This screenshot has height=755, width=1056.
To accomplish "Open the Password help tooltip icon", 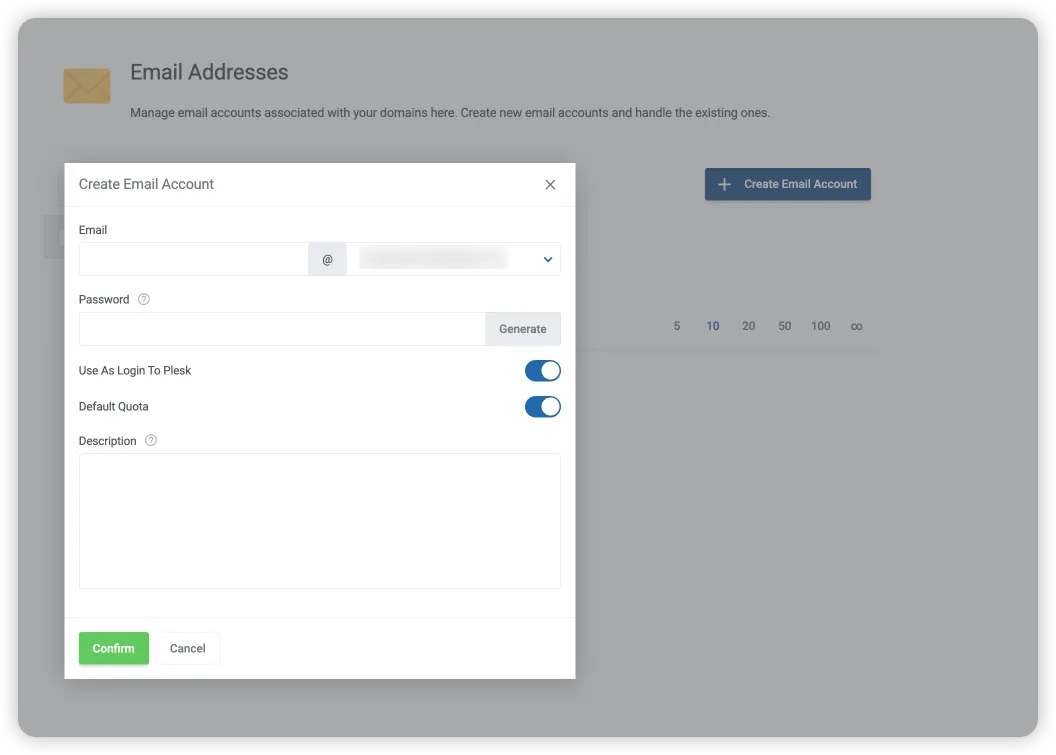I will (143, 298).
